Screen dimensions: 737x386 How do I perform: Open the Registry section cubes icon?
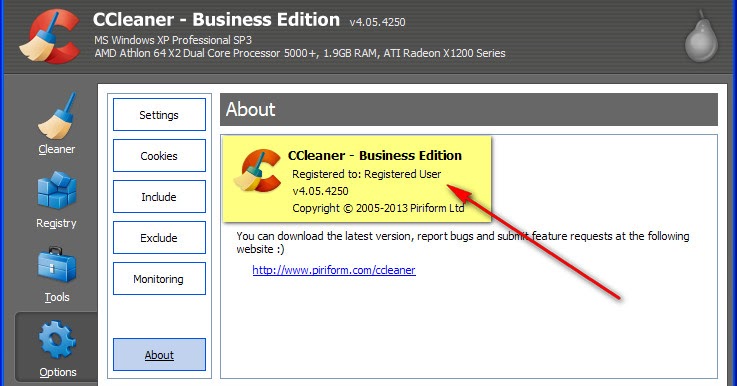tap(56, 190)
